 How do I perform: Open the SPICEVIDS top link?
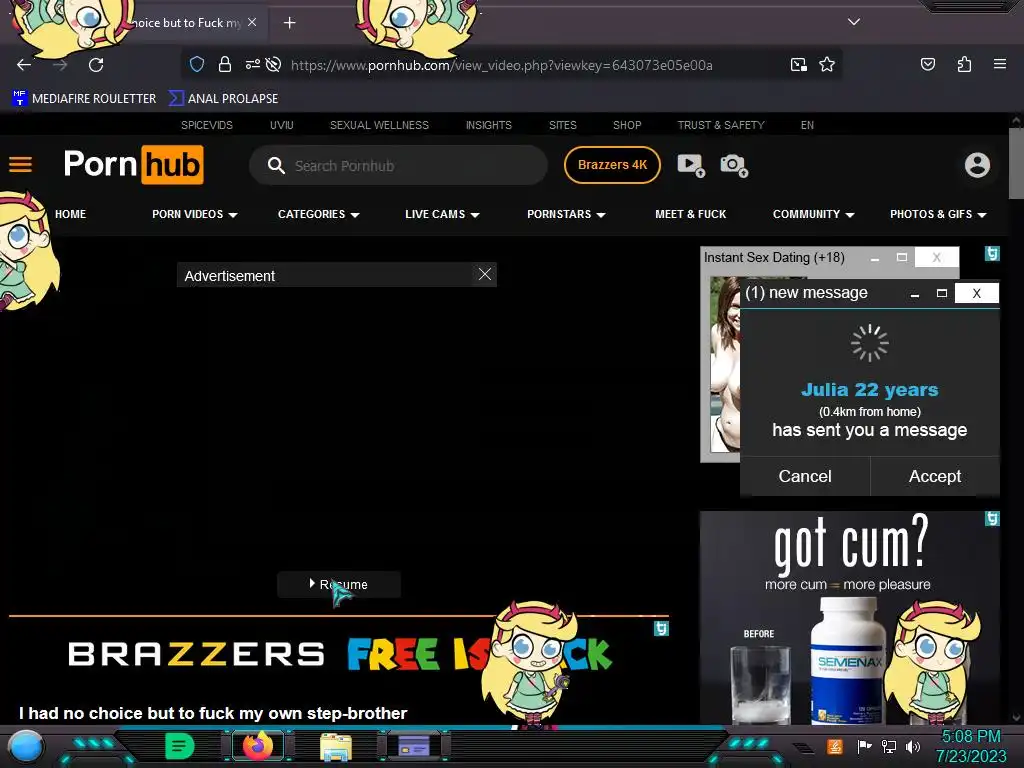point(206,125)
